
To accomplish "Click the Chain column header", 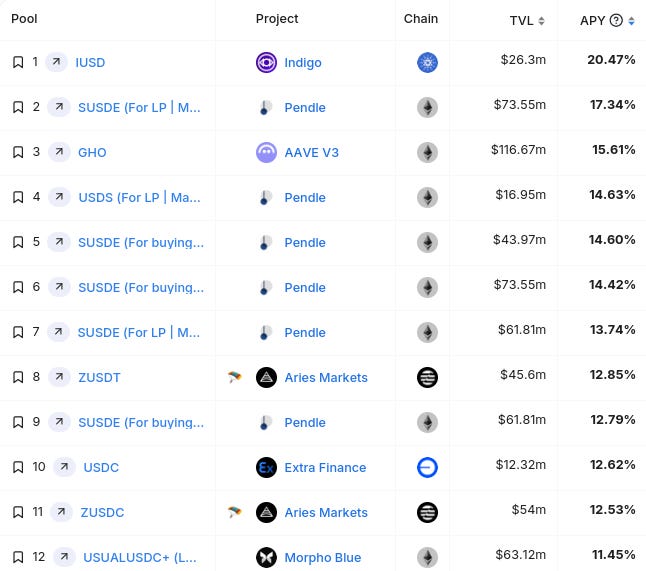I will tap(421, 19).
